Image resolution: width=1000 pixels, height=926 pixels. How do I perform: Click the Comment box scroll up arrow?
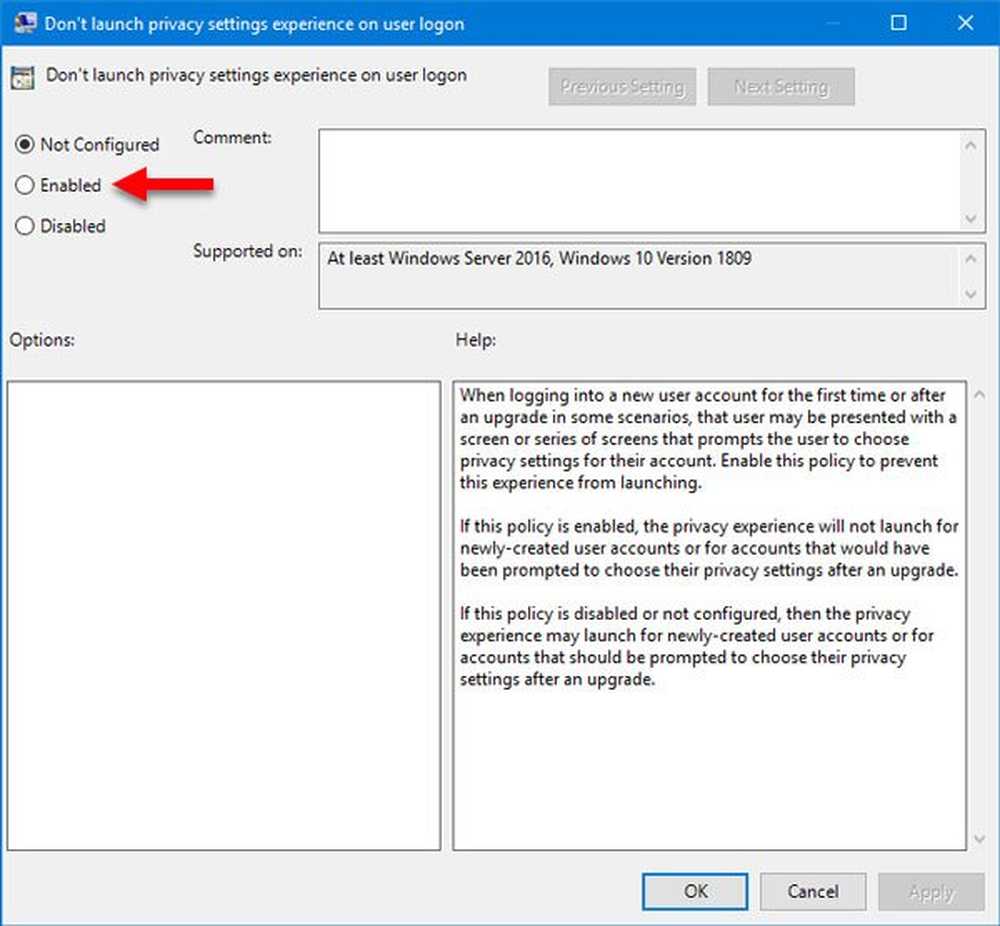click(971, 145)
